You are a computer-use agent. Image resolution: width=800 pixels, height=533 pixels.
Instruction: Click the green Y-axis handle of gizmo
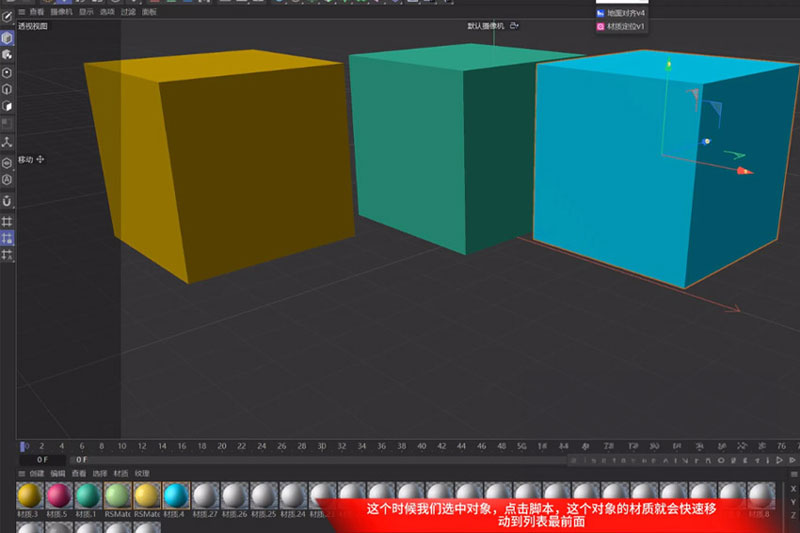[668, 64]
